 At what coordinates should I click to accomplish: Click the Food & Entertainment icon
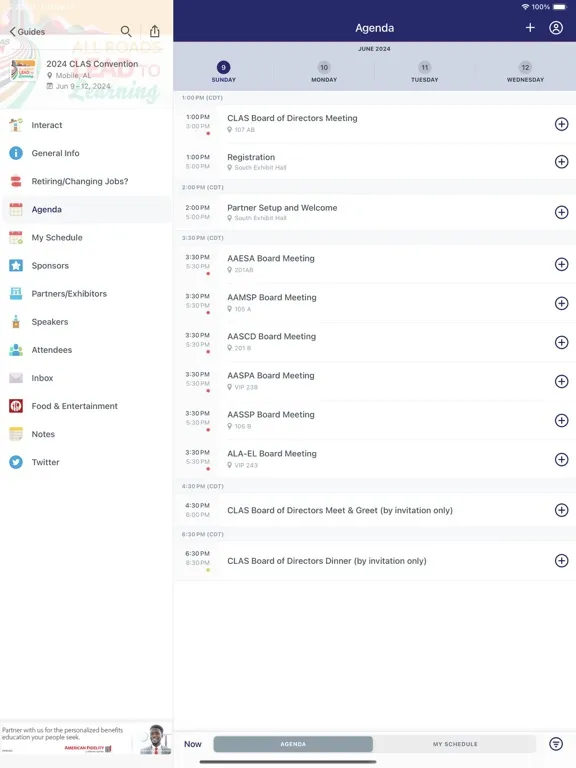tap(16, 406)
